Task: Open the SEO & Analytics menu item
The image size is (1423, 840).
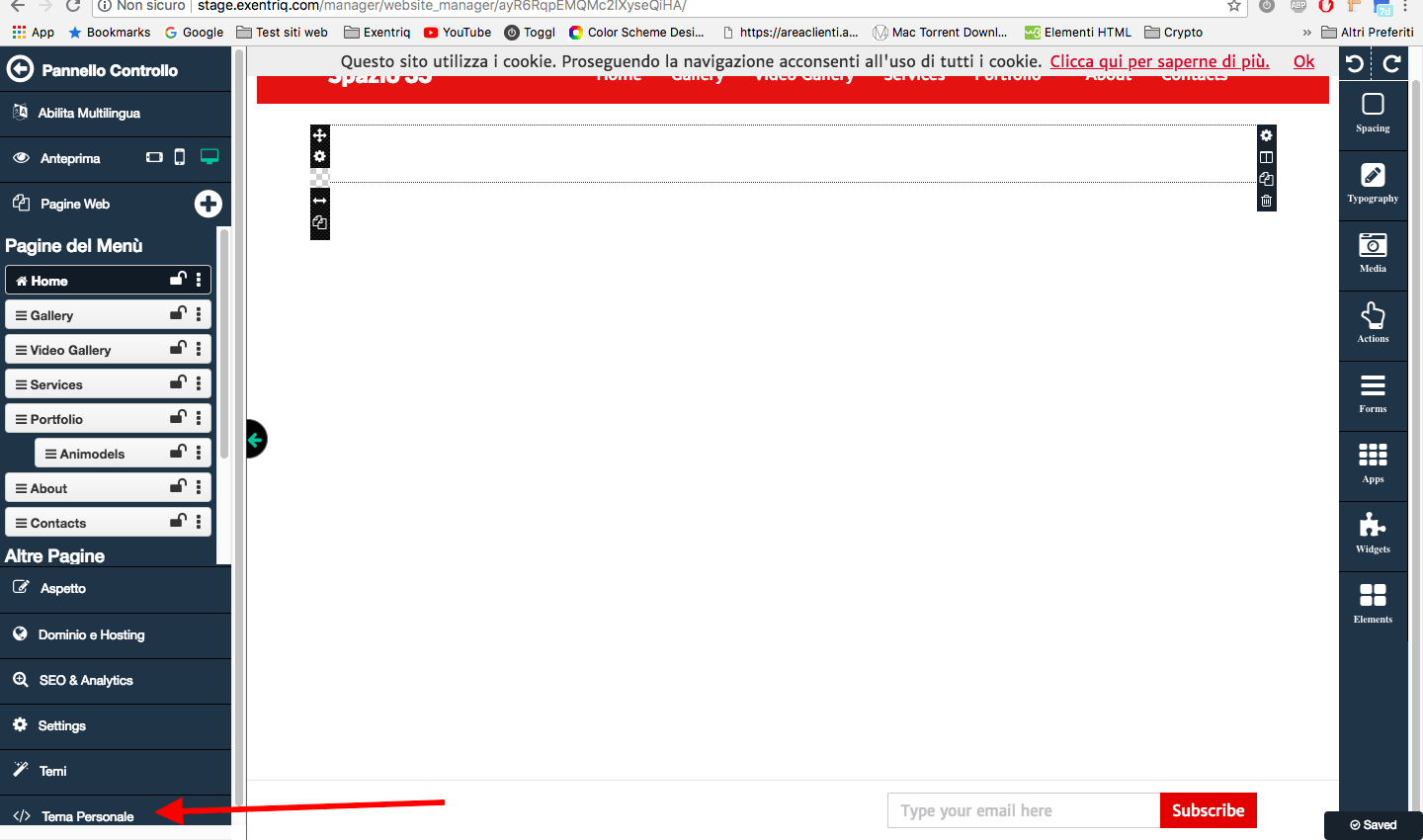Action: [86, 680]
